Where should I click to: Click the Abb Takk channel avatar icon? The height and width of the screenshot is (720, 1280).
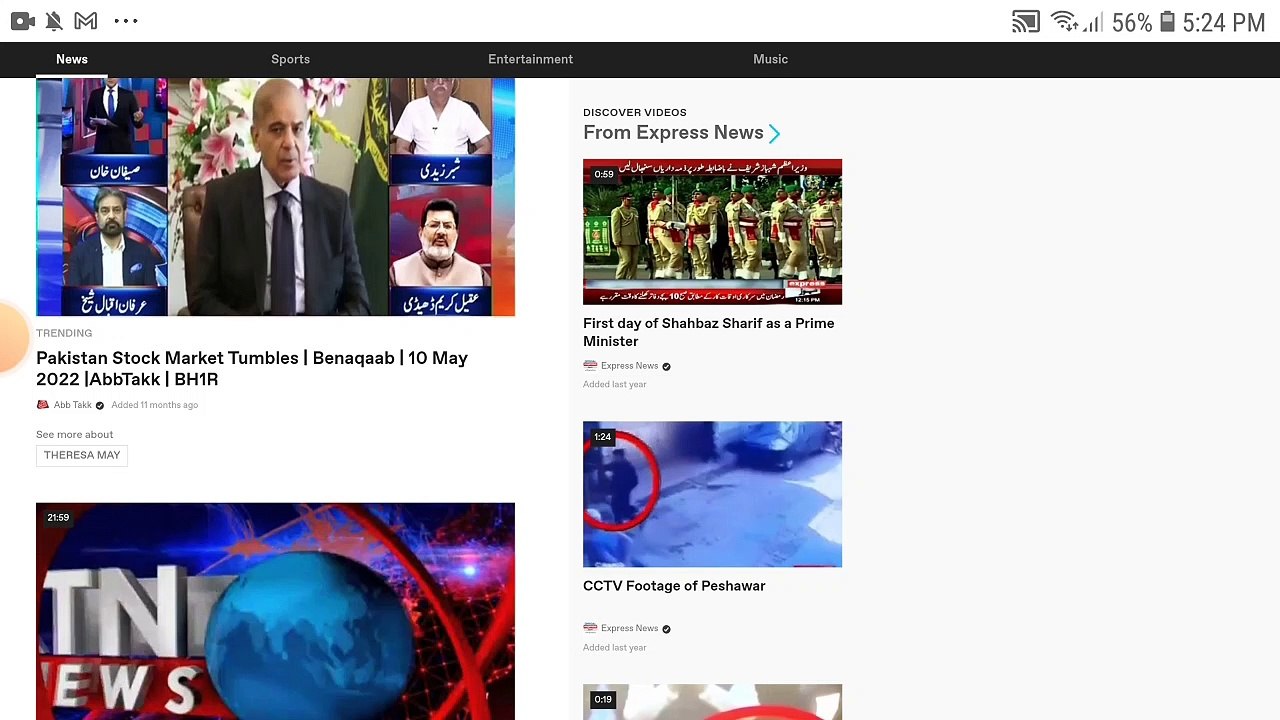[42, 405]
